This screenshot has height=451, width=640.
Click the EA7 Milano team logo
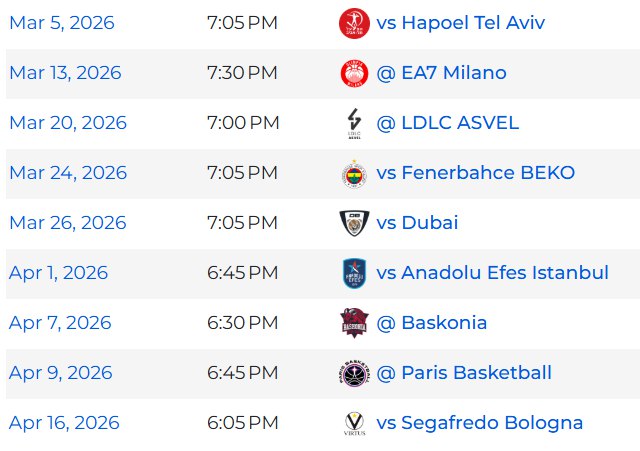click(355, 73)
